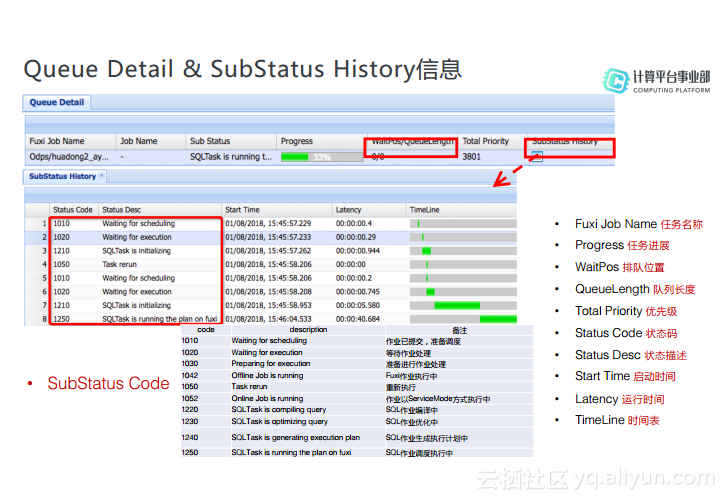Click the 'description' header of the code table
The width and height of the screenshot is (726, 501).
point(308,329)
